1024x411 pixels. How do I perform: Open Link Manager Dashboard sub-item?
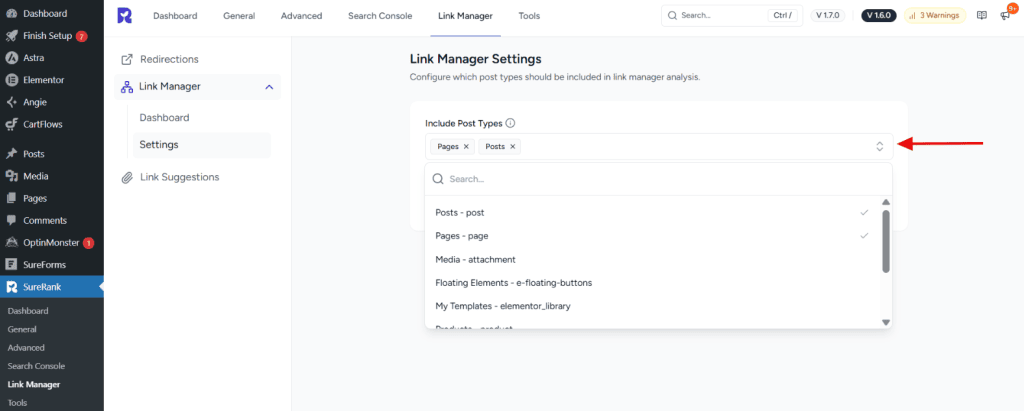click(201, 118)
